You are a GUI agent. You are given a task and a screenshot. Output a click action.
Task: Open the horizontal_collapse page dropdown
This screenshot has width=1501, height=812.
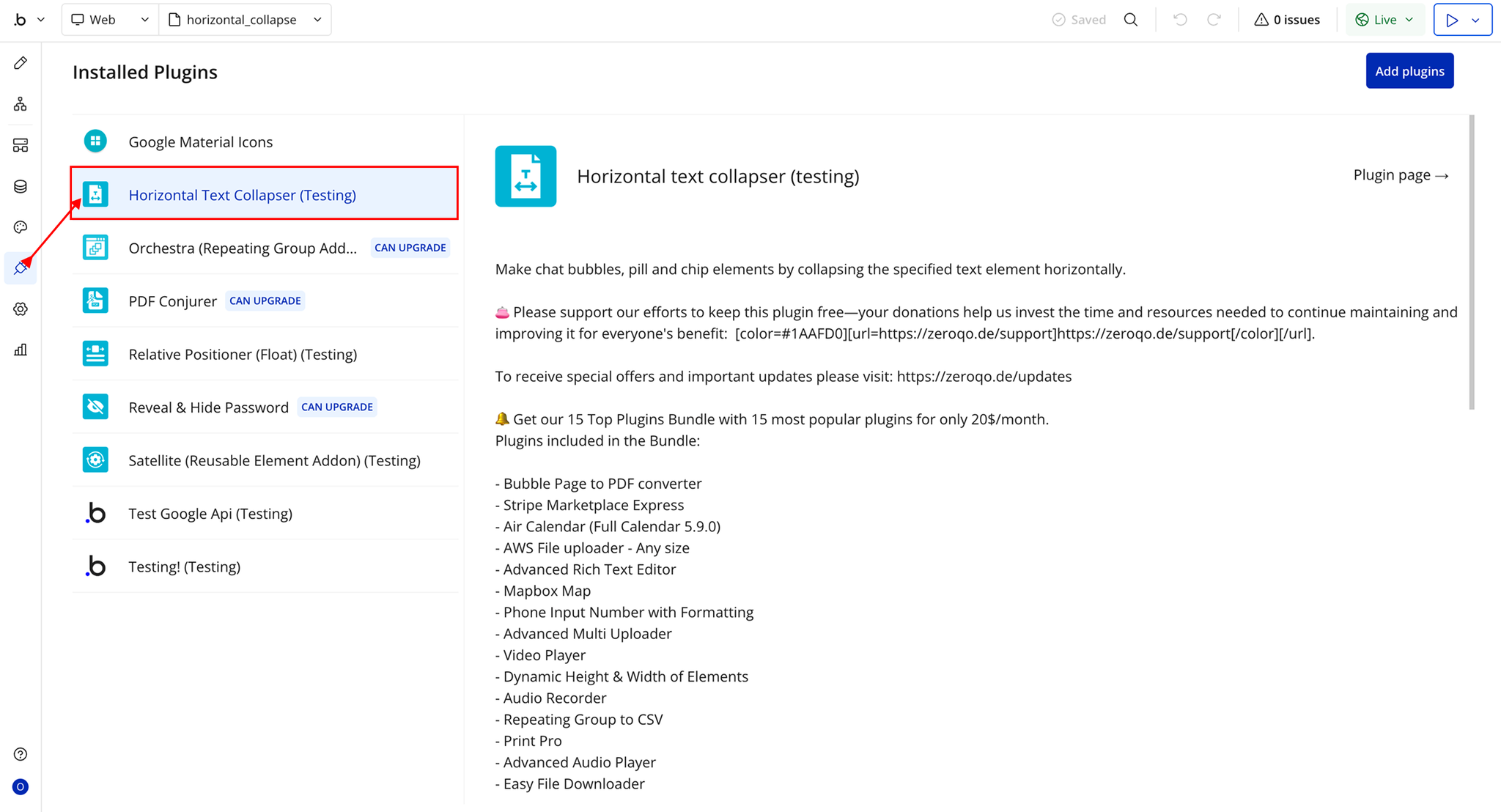(245, 20)
